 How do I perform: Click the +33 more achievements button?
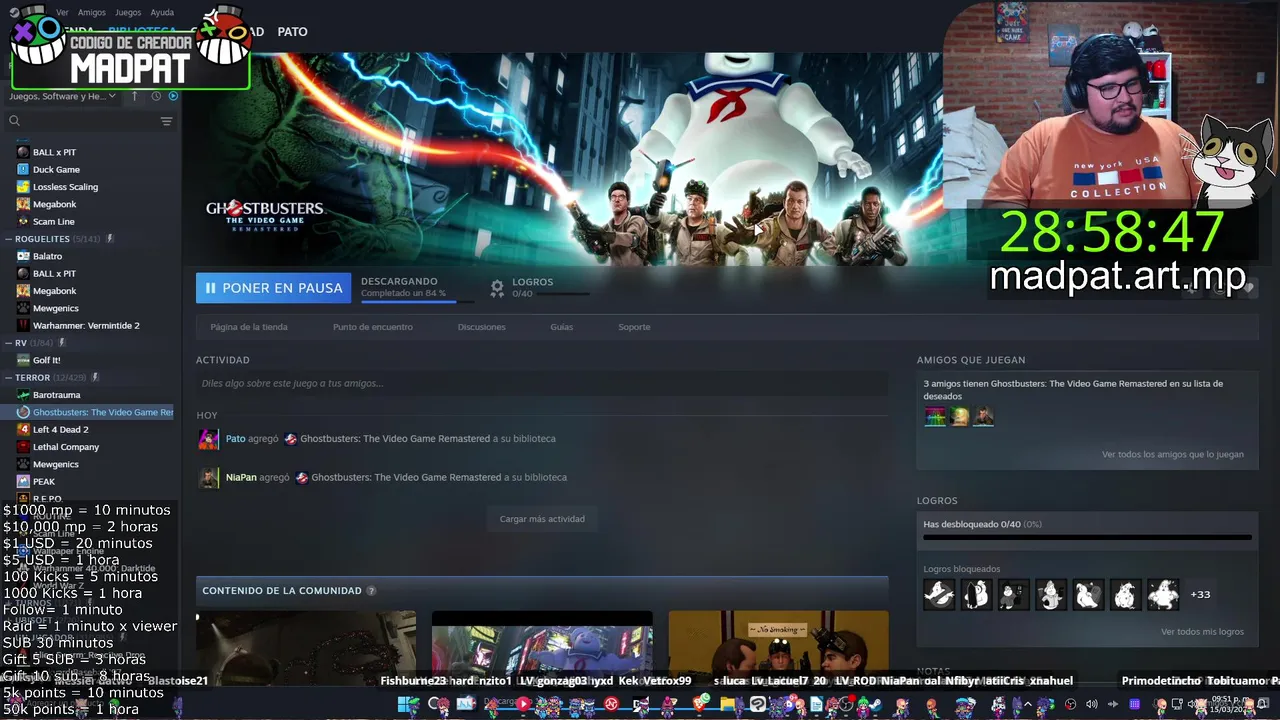pos(1200,594)
